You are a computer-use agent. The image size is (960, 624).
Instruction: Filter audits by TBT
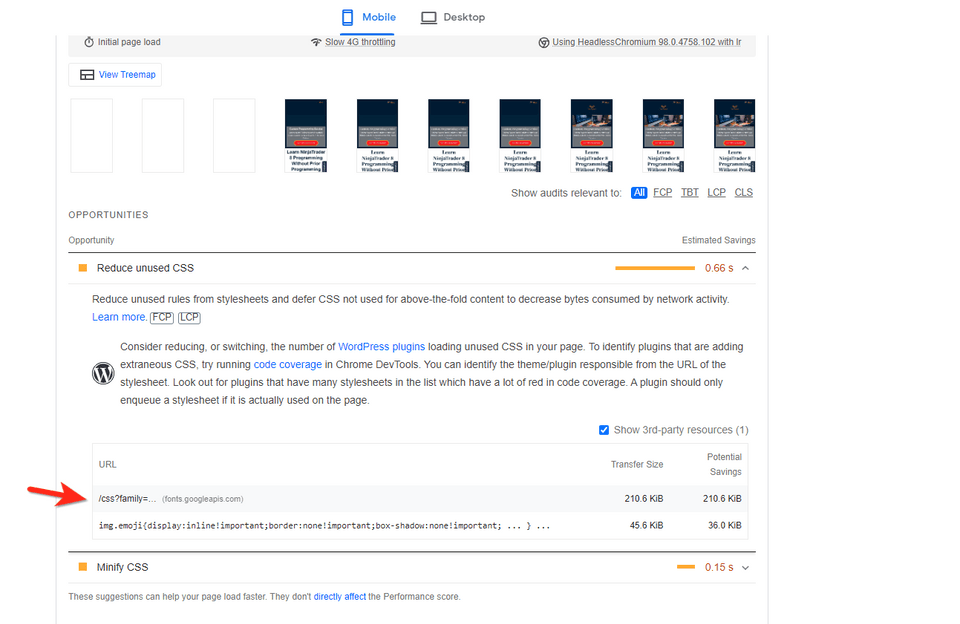click(689, 192)
